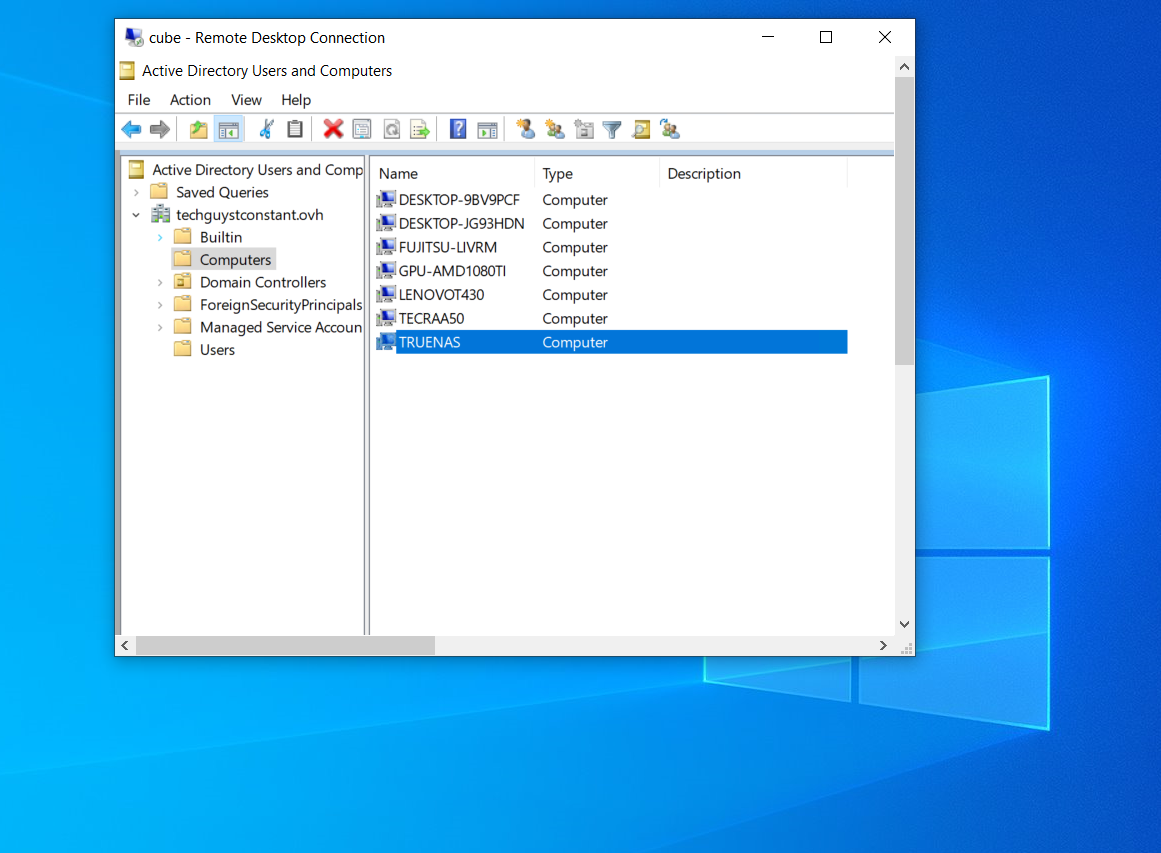Click the Up one level folder icon
Screen dimensions: 1161x853
point(199,129)
